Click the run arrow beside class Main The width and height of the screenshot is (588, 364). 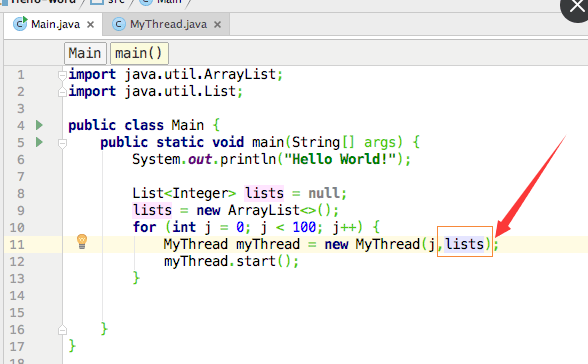39,125
